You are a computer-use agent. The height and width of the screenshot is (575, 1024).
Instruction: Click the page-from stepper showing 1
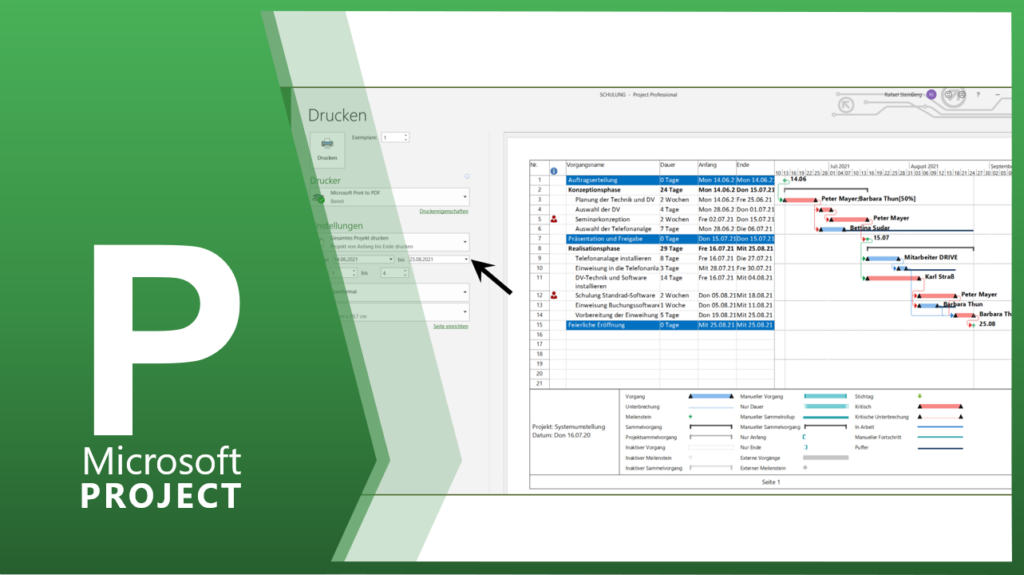pyautogui.click(x=344, y=273)
